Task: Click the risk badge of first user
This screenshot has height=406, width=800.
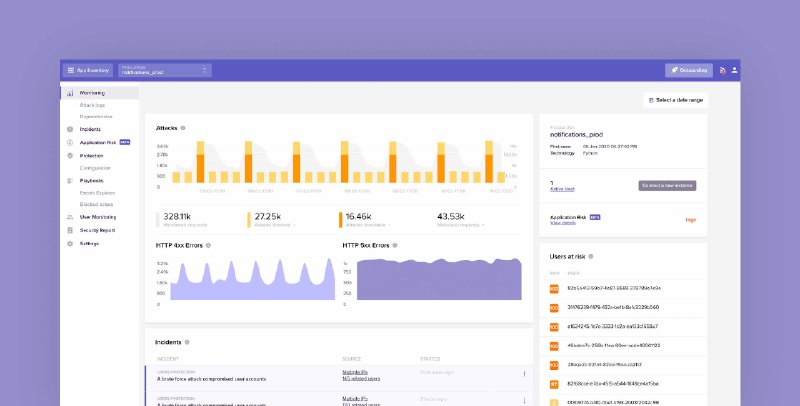Action: click(x=554, y=289)
